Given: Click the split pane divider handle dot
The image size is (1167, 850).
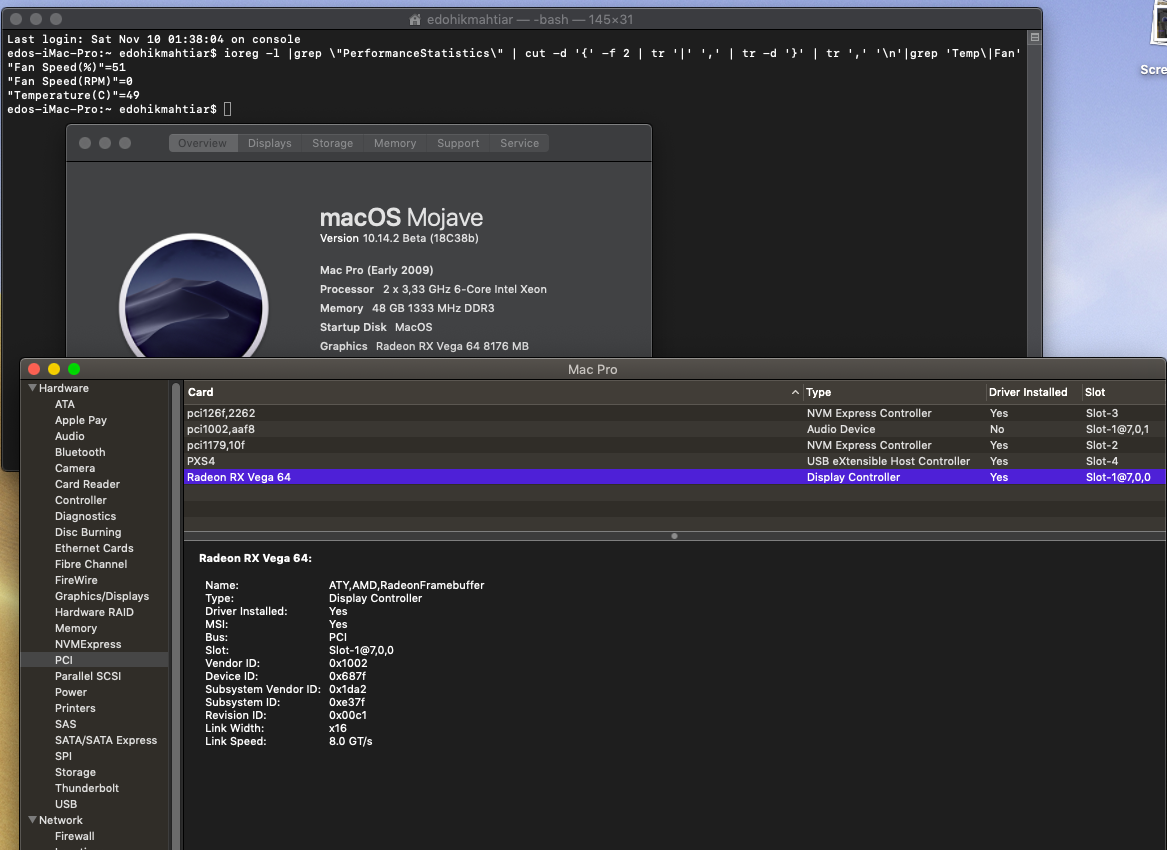Looking at the screenshot, I should click(x=674, y=536).
